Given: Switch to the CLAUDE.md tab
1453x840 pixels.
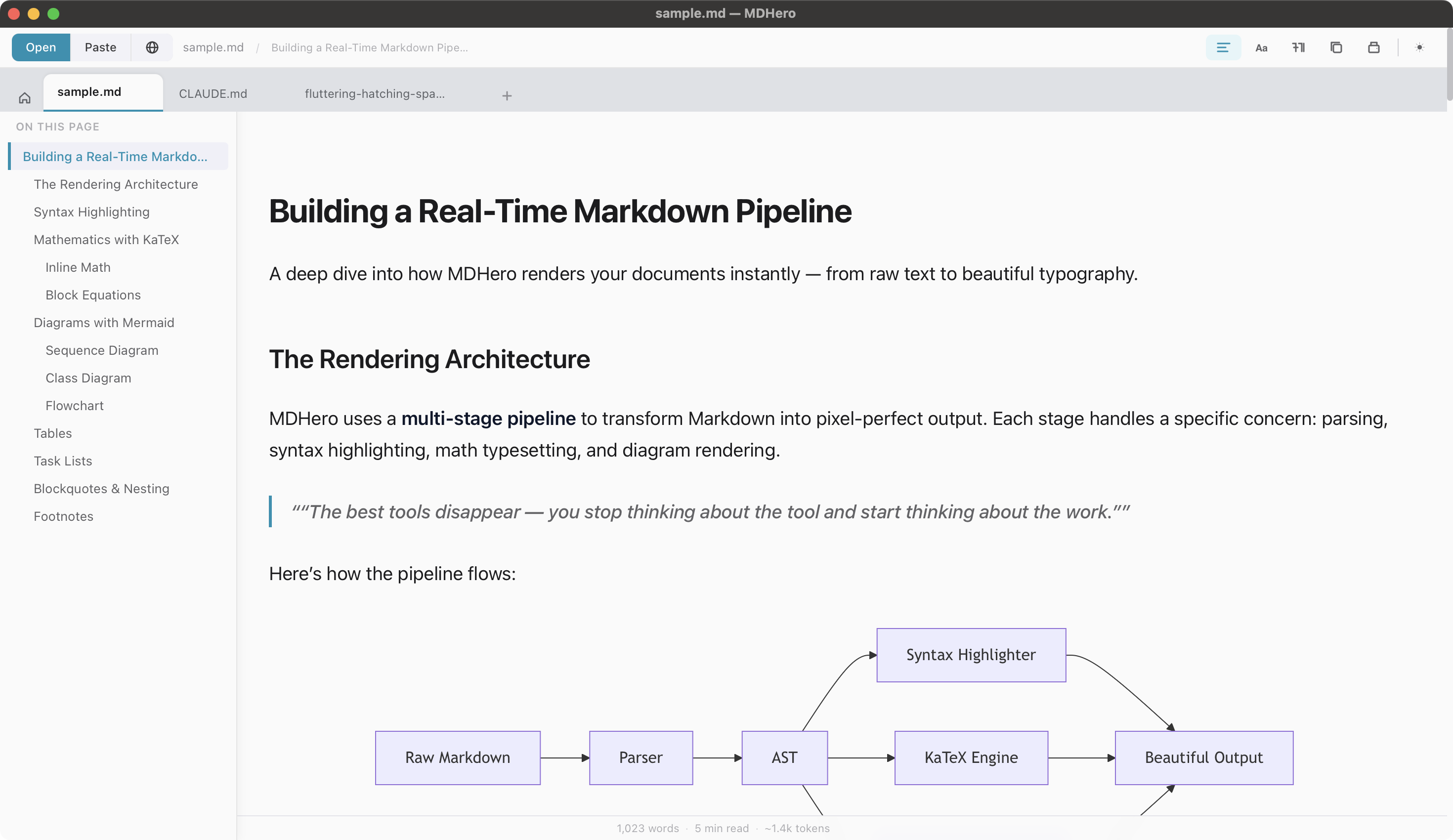Looking at the screenshot, I should pyautogui.click(x=213, y=93).
